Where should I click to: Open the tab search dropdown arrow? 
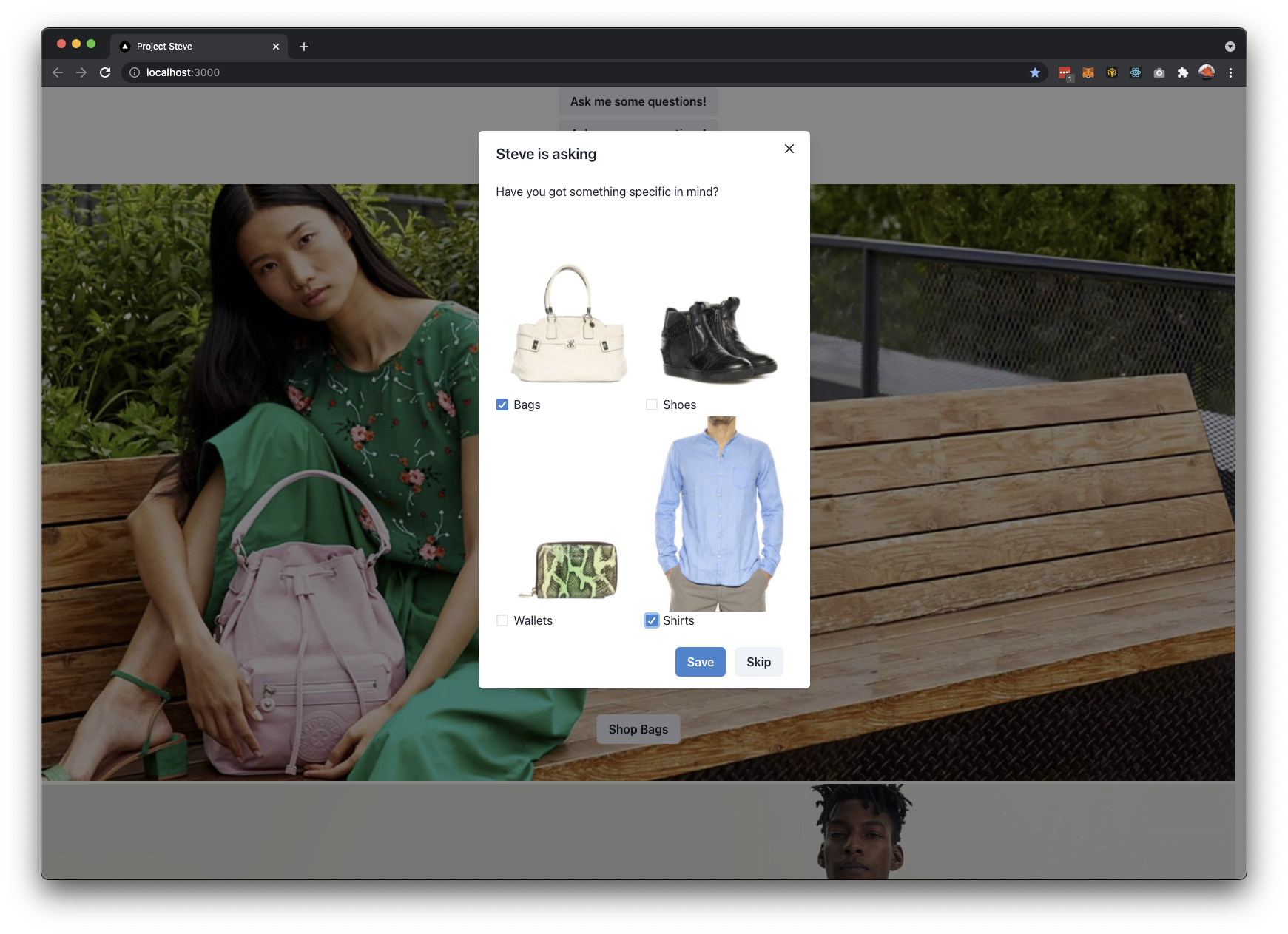tap(1230, 47)
